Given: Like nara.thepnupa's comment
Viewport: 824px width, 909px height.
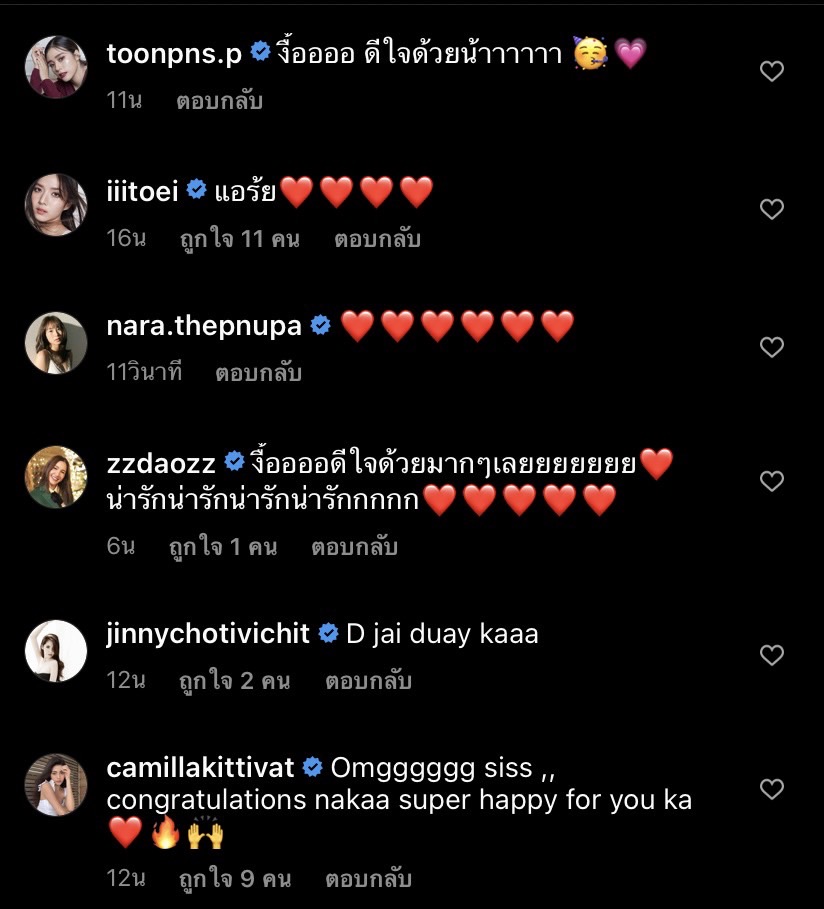Looking at the screenshot, I should pos(771,347).
